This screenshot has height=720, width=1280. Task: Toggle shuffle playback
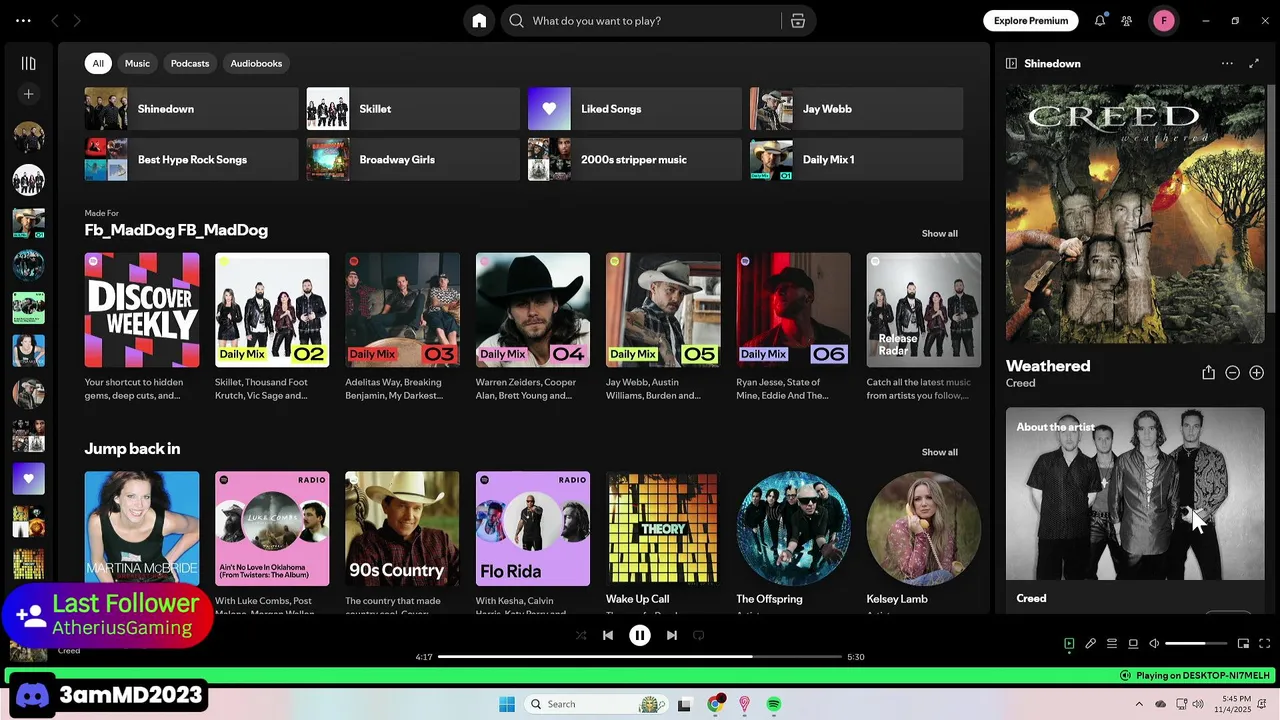pos(581,635)
